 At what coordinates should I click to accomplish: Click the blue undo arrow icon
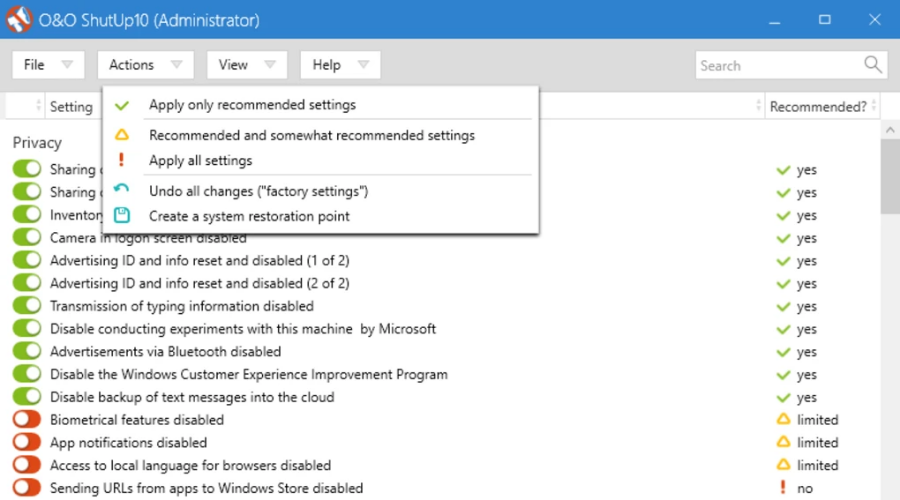click(x=121, y=189)
